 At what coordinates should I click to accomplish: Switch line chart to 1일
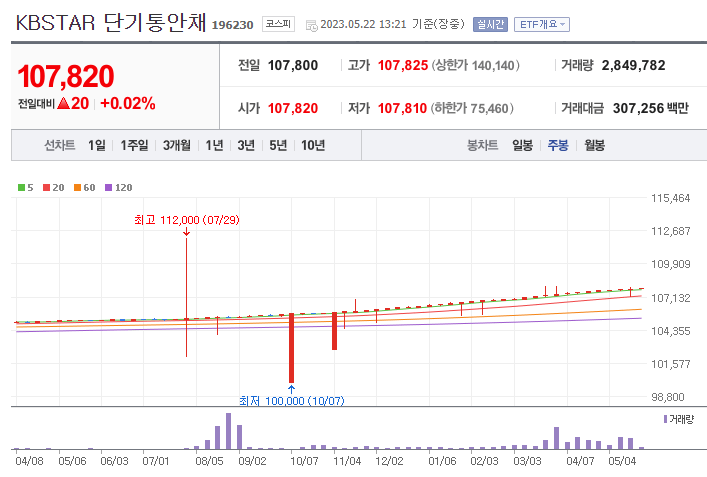click(96, 145)
